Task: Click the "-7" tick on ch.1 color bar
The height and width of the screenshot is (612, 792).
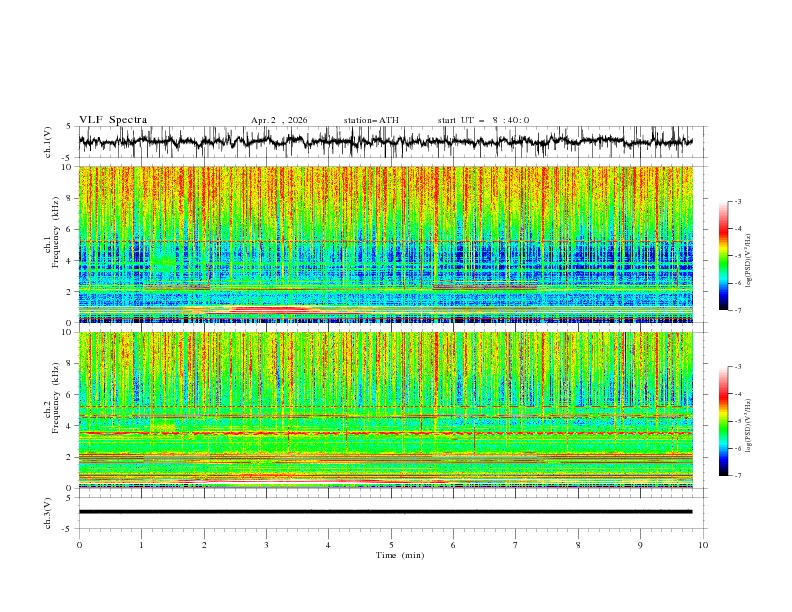Action: pyautogui.click(x=737, y=311)
